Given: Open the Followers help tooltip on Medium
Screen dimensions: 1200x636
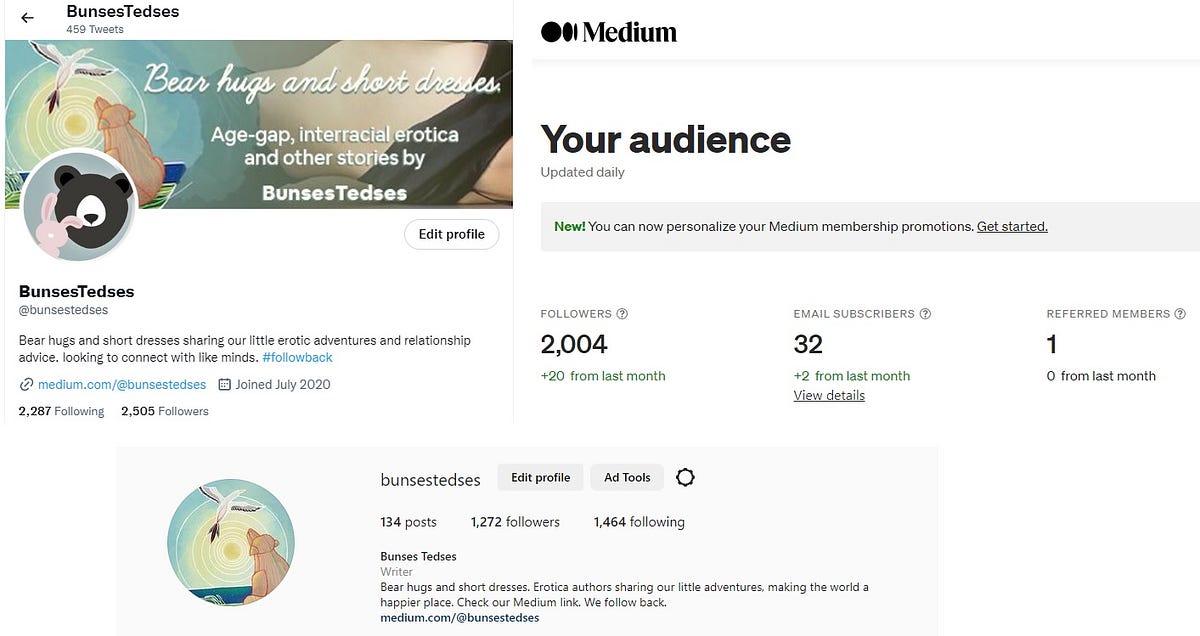Looking at the screenshot, I should point(622,313).
